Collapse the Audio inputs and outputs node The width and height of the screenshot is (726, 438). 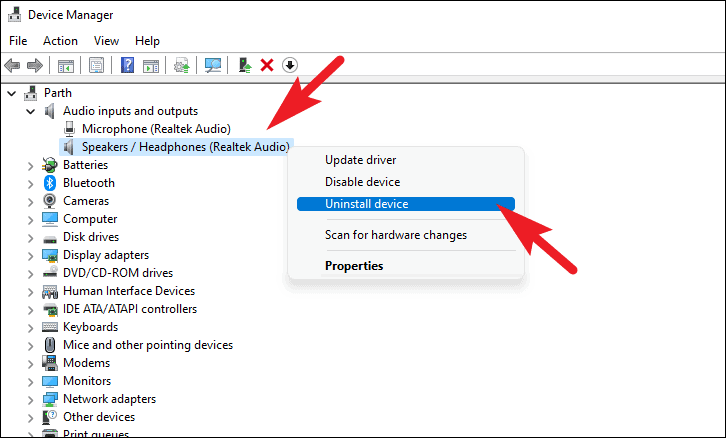click(31, 112)
